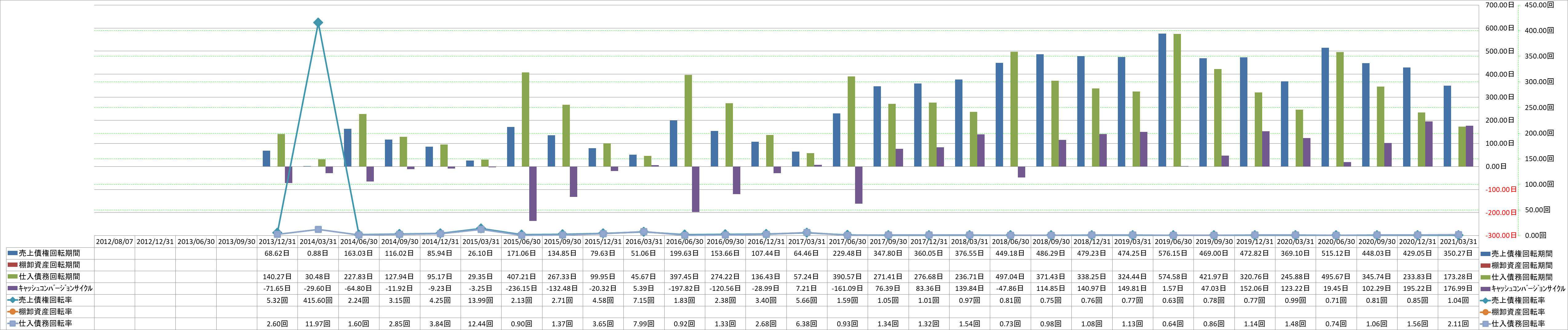Click the orange circle marker beside 棚卸資産回転率 in the right legend
1568x330 pixels.
[1486, 312]
